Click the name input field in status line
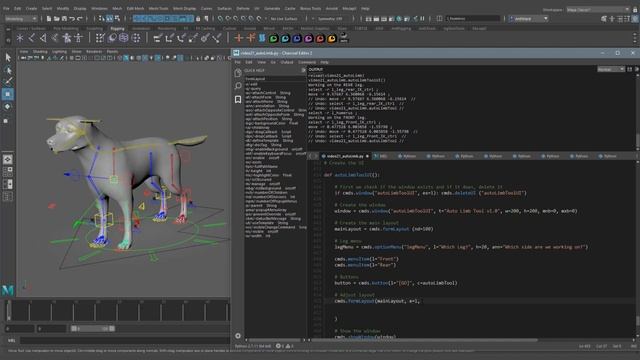The image size is (640, 360). (473, 18)
